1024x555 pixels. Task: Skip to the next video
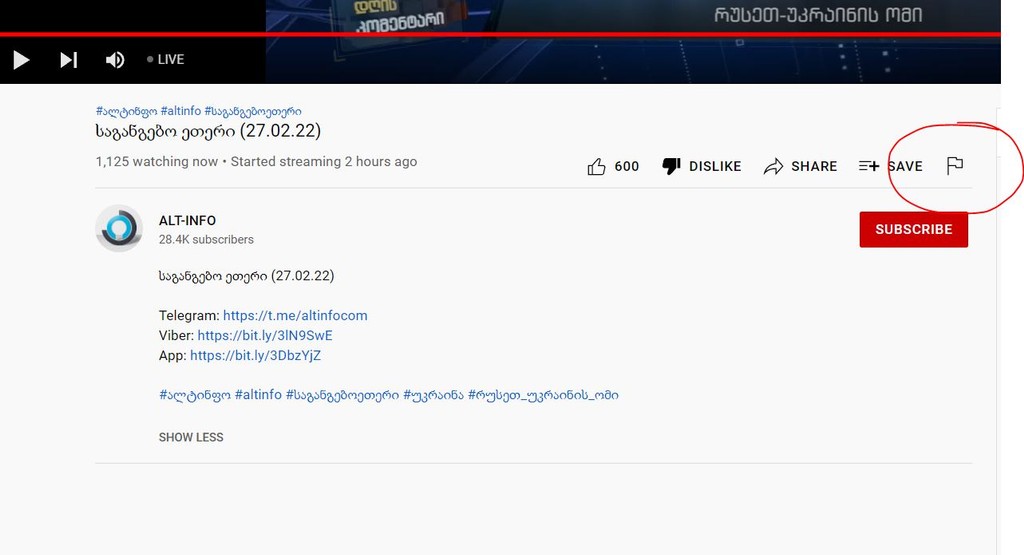[x=69, y=60]
